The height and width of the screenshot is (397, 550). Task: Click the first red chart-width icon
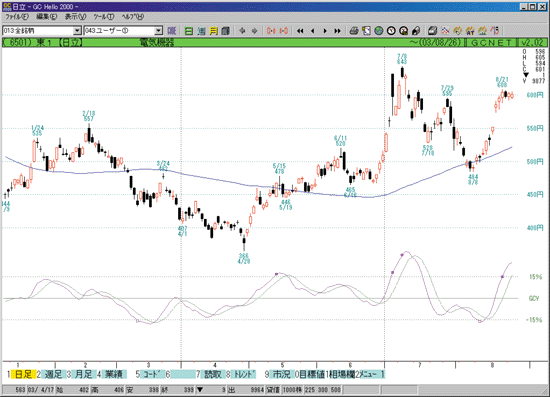[271, 31]
